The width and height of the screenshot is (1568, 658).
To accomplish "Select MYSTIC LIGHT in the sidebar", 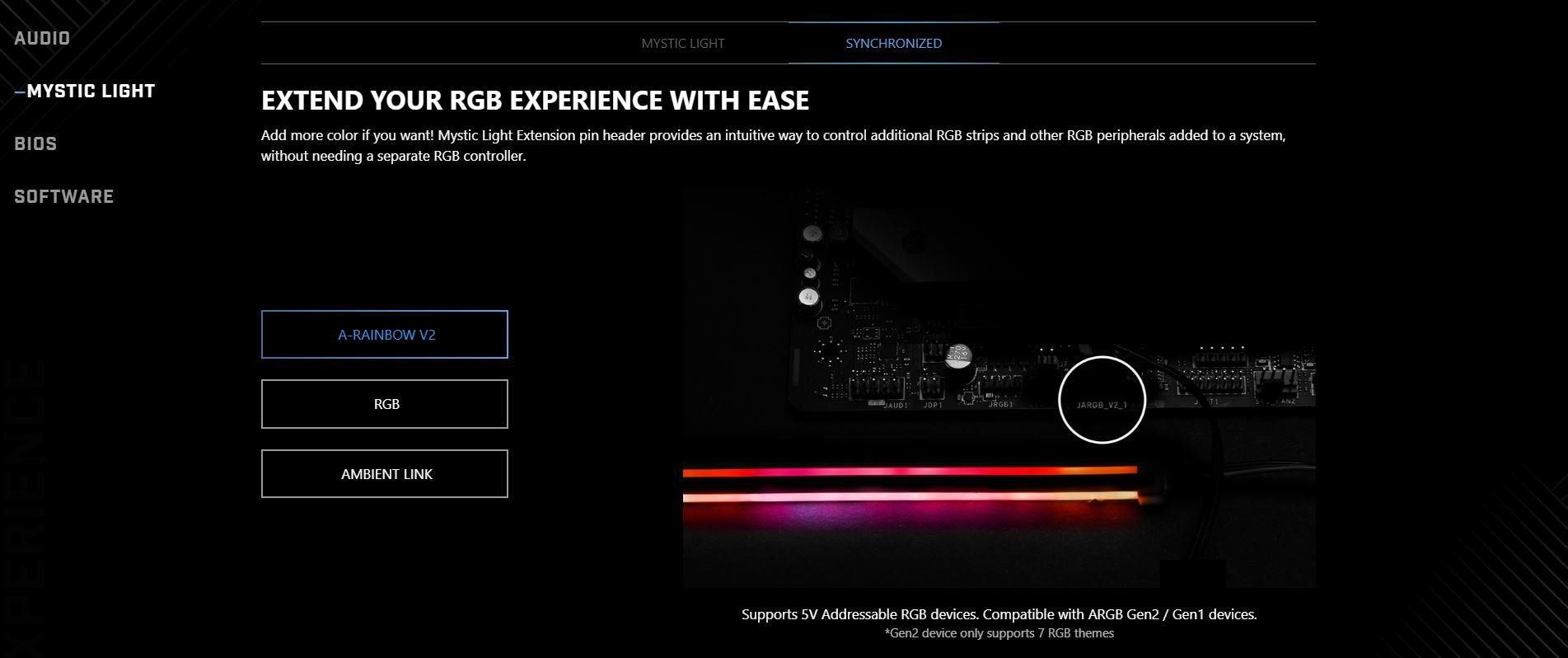I will click(x=91, y=91).
